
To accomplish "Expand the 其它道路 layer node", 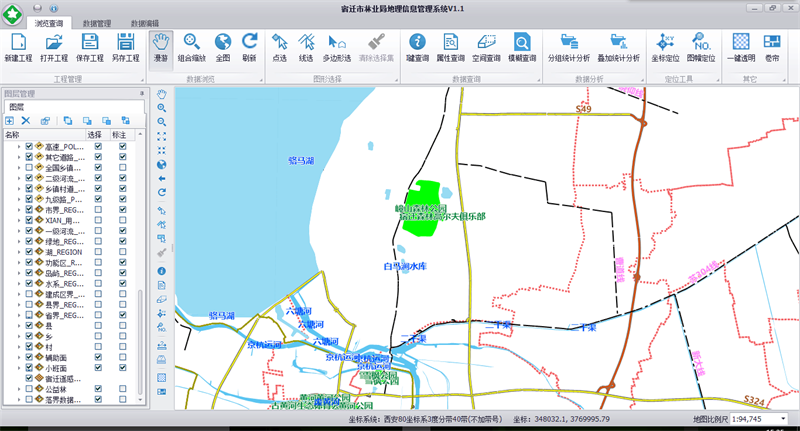I will [x=19, y=157].
